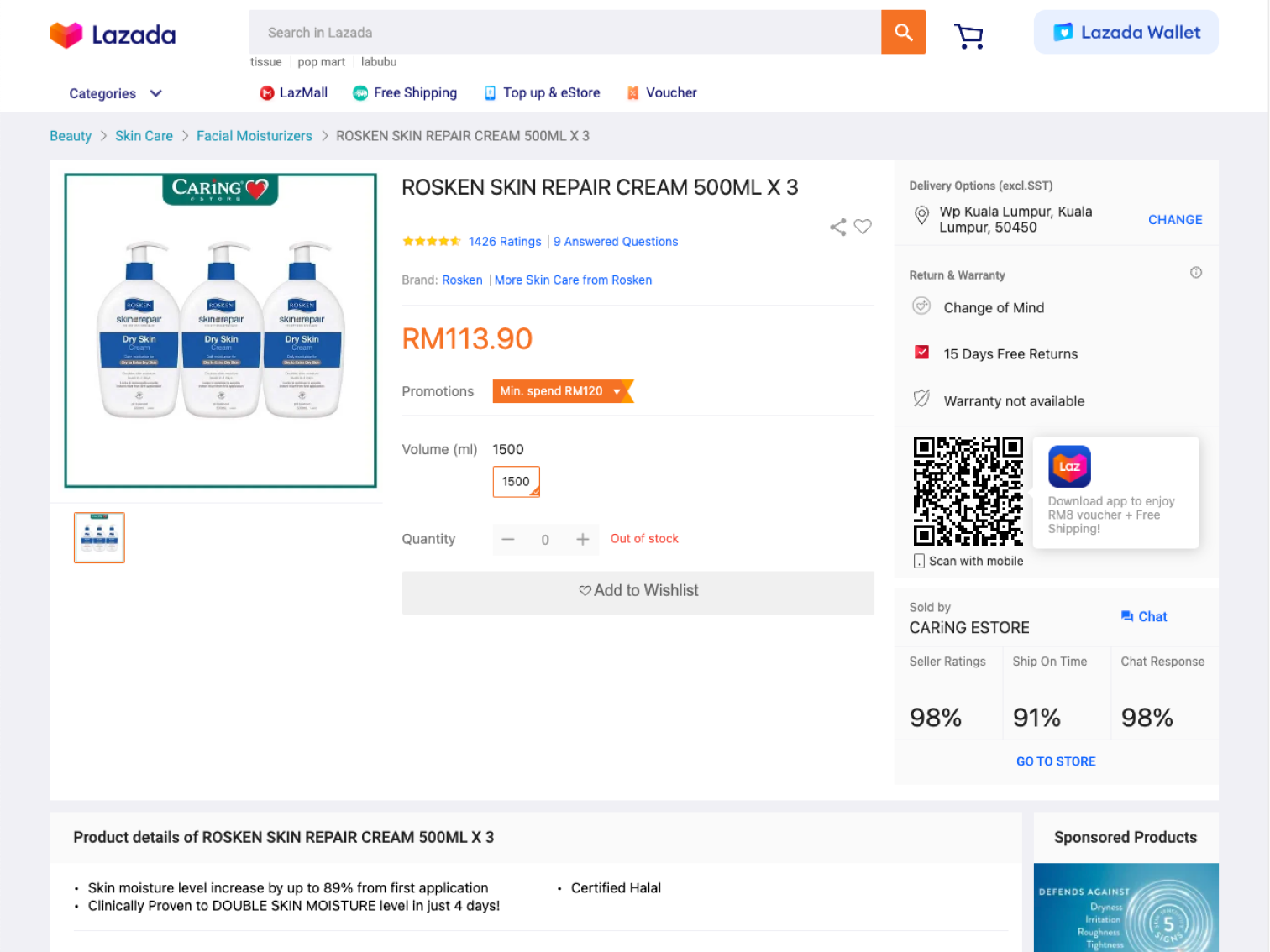The width and height of the screenshot is (1270, 952).
Task: Click the search magnifier icon
Action: click(903, 31)
